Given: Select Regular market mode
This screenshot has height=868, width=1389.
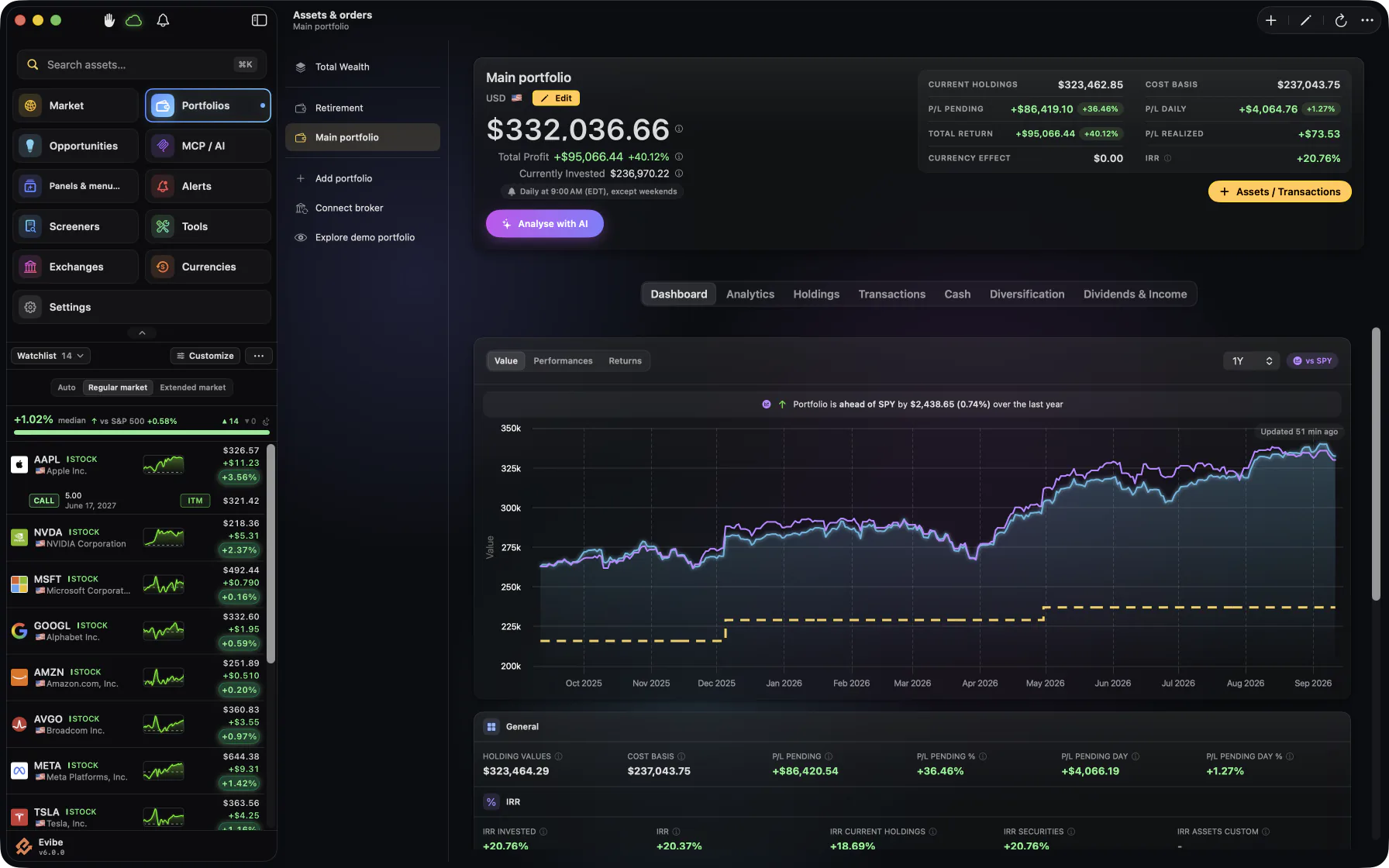Looking at the screenshot, I should click(118, 387).
